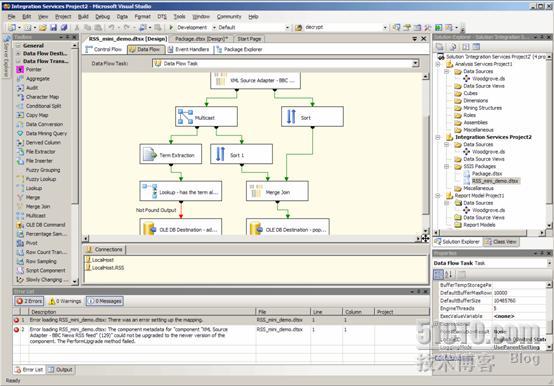Open the Server Explorer side tab

point(5,57)
